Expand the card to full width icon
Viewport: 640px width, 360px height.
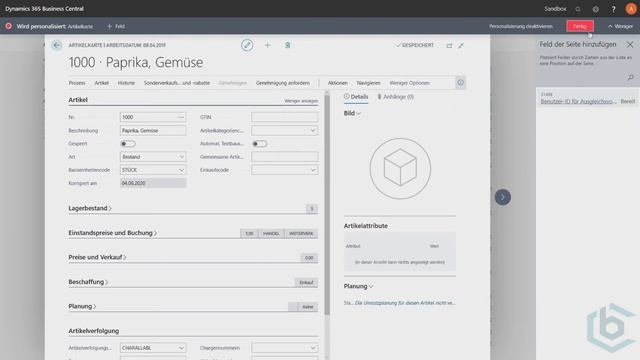point(461,45)
